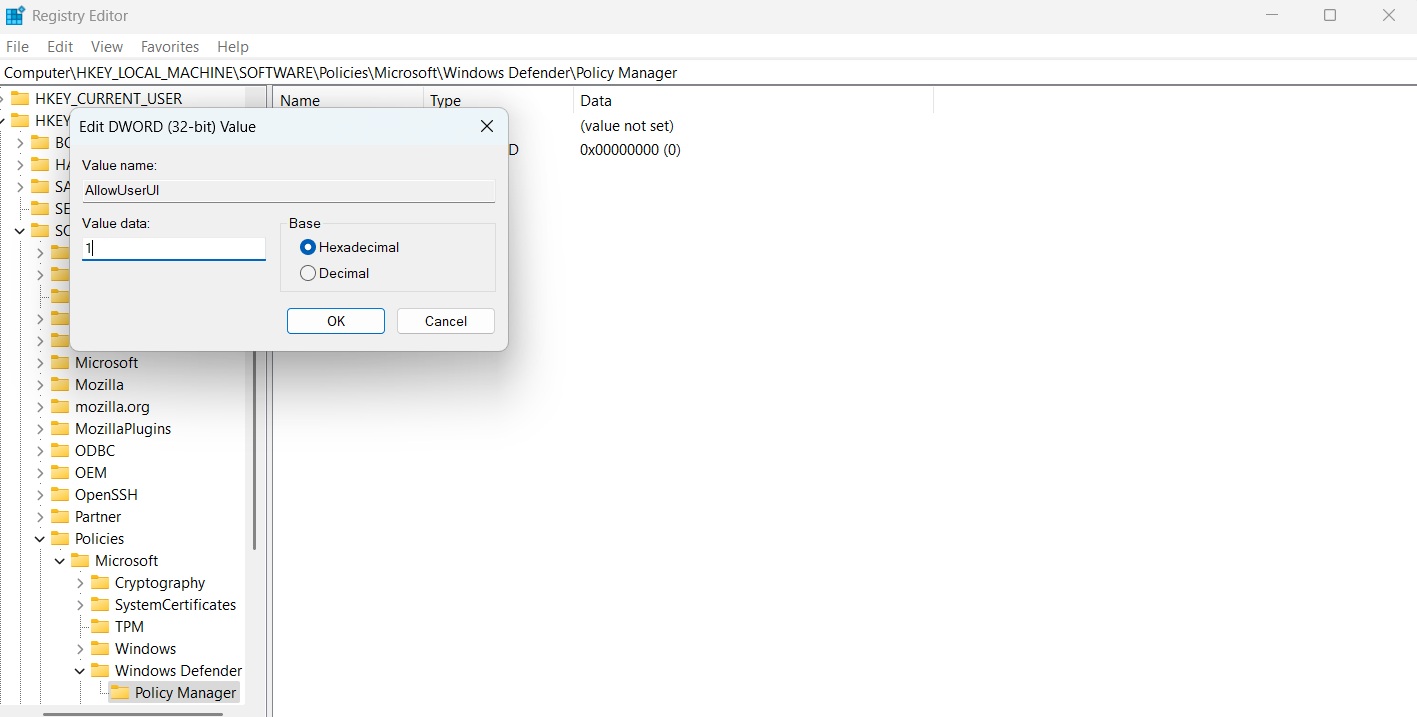The height and width of the screenshot is (717, 1417).
Task: Expand the Microsoft key under SOFTWARE
Action: [40, 362]
